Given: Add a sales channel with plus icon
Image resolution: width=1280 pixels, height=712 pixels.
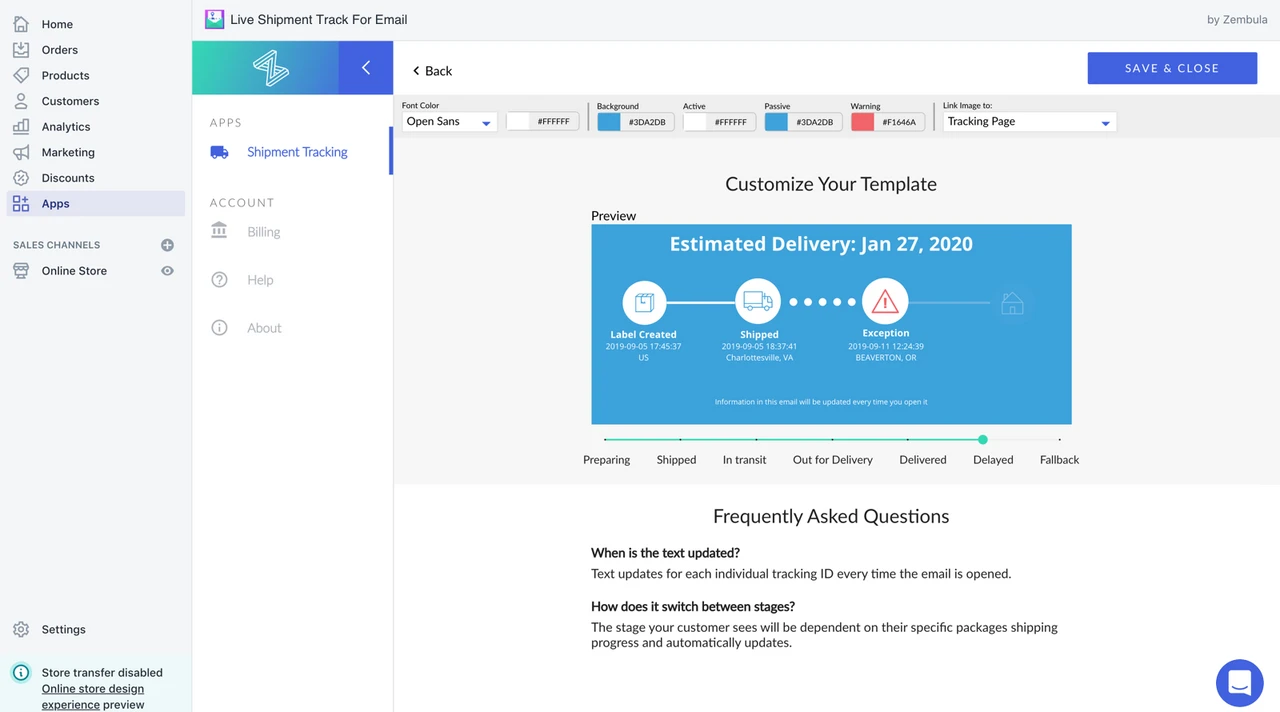Looking at the screenshot, I should 167,245.
